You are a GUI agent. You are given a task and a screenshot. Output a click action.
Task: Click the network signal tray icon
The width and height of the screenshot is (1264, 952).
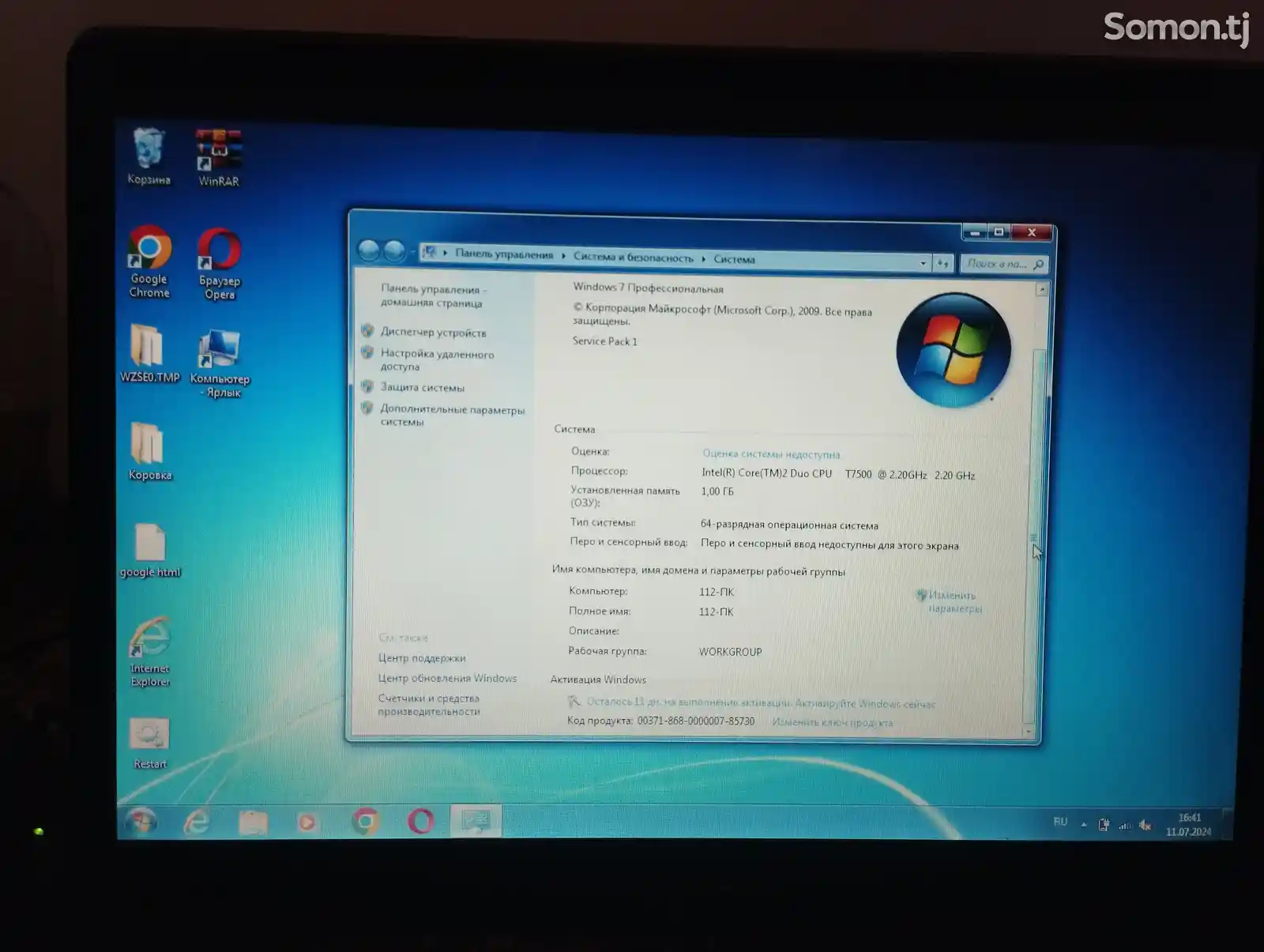[1124, 826]
